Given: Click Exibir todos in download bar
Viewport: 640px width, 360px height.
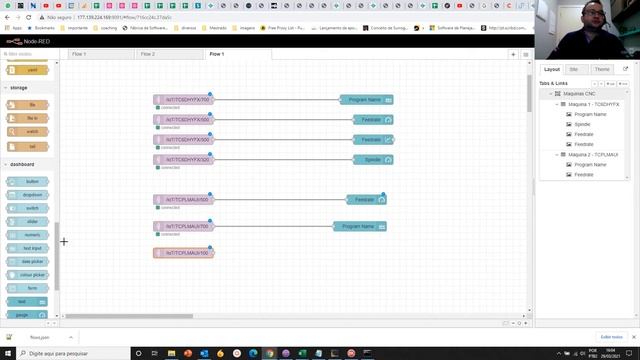Looking at the screenshot, I should (611, 337).
